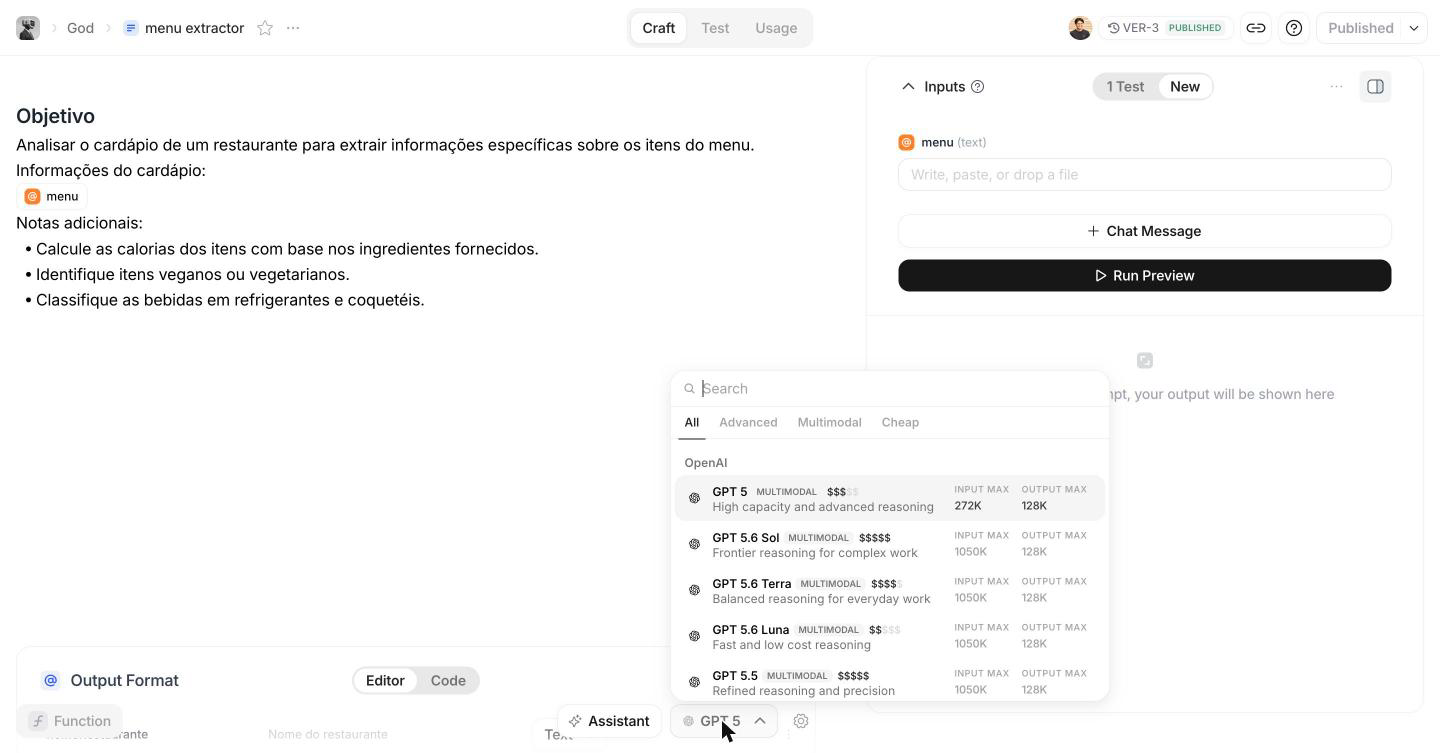
Task: Switch Output Format to Editor view
Action: [385, 681]
